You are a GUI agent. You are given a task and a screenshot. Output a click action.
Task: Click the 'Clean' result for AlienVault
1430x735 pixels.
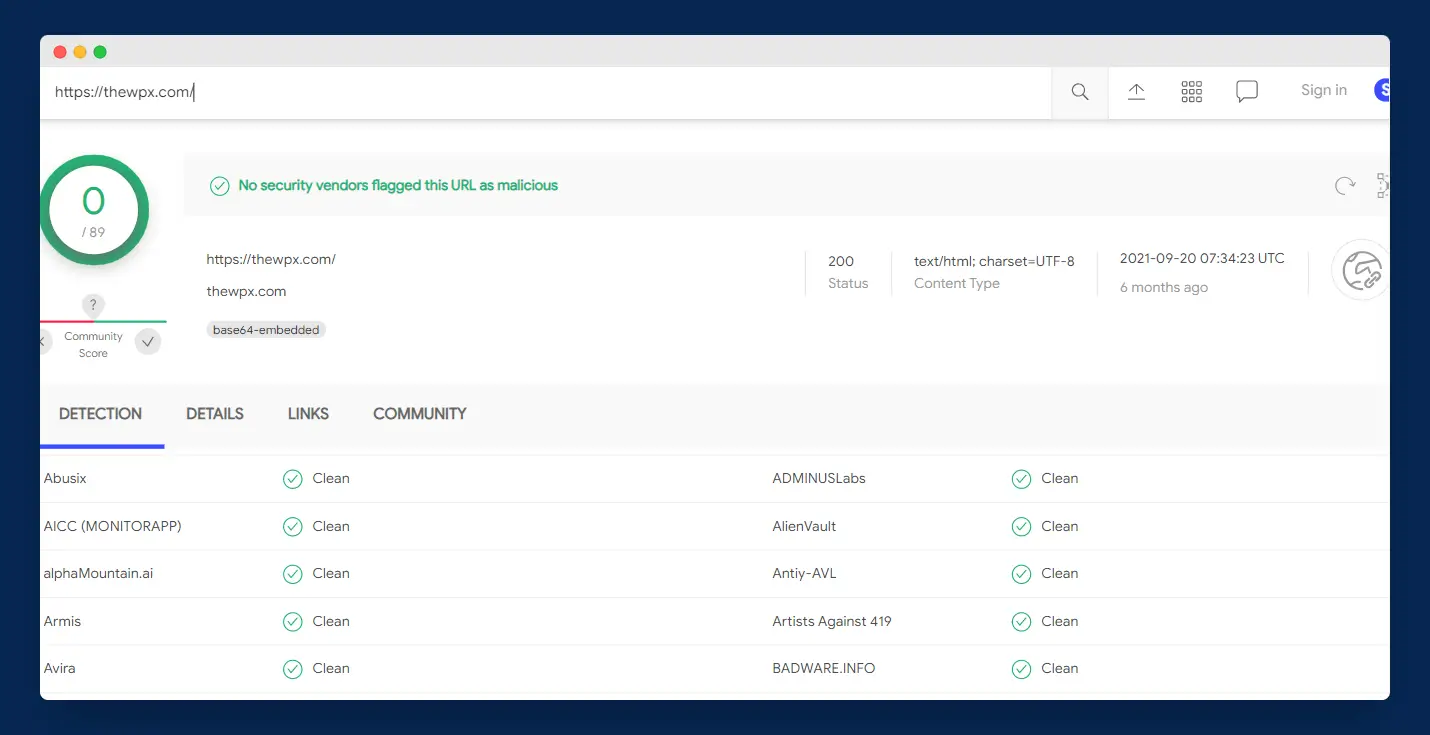click(1060, 527)
